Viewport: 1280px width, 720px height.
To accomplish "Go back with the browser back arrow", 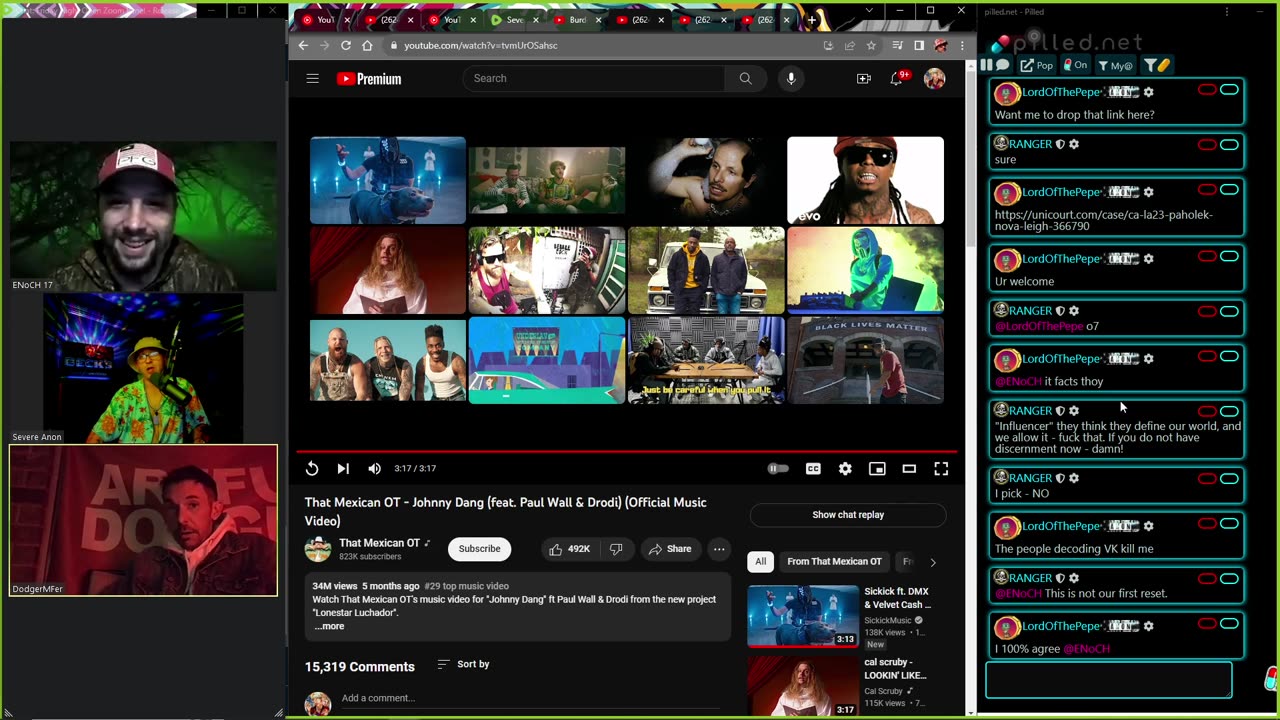I will 303,45.
